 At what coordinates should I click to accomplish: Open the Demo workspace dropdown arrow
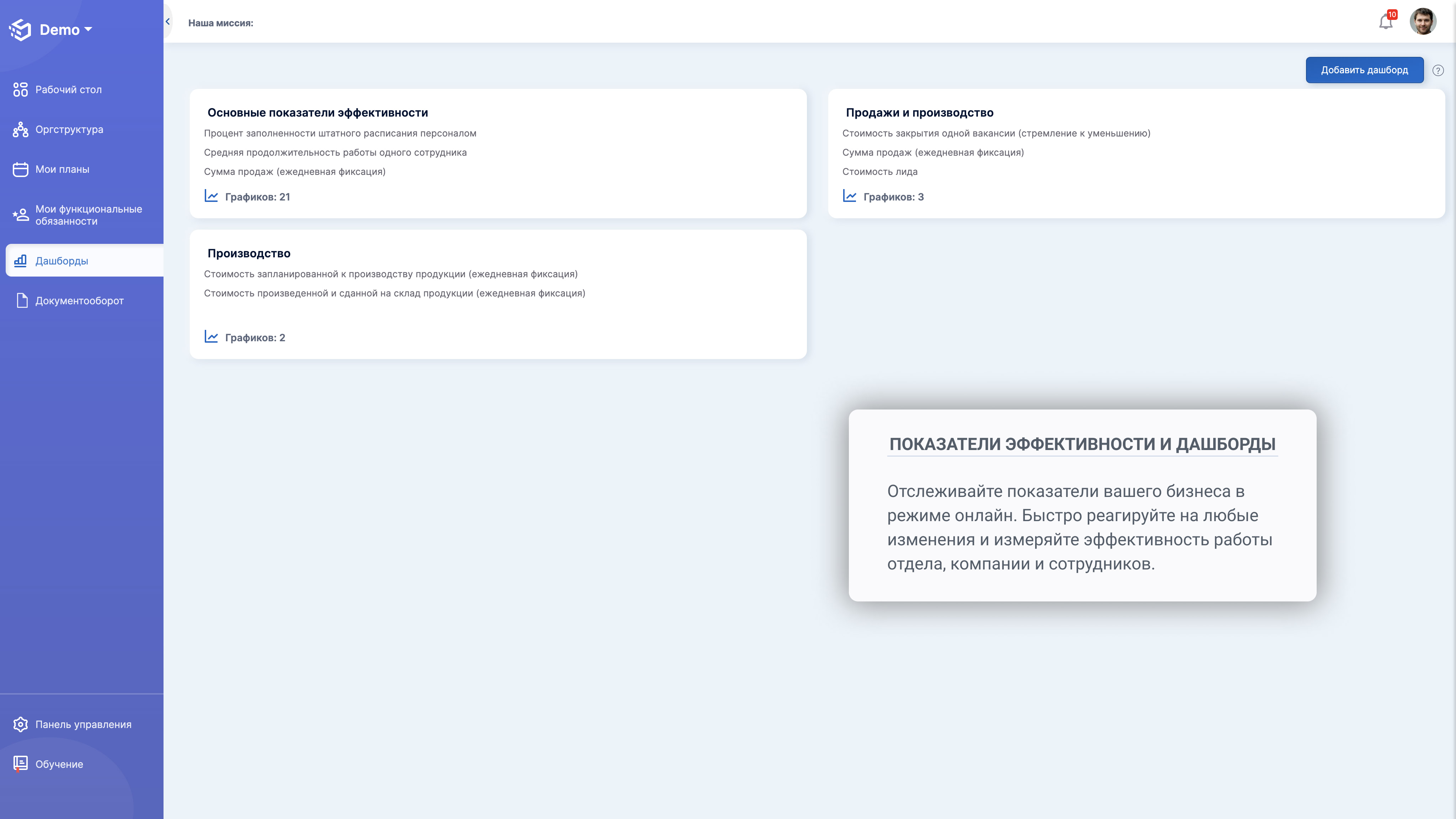[x=88, y=30]
